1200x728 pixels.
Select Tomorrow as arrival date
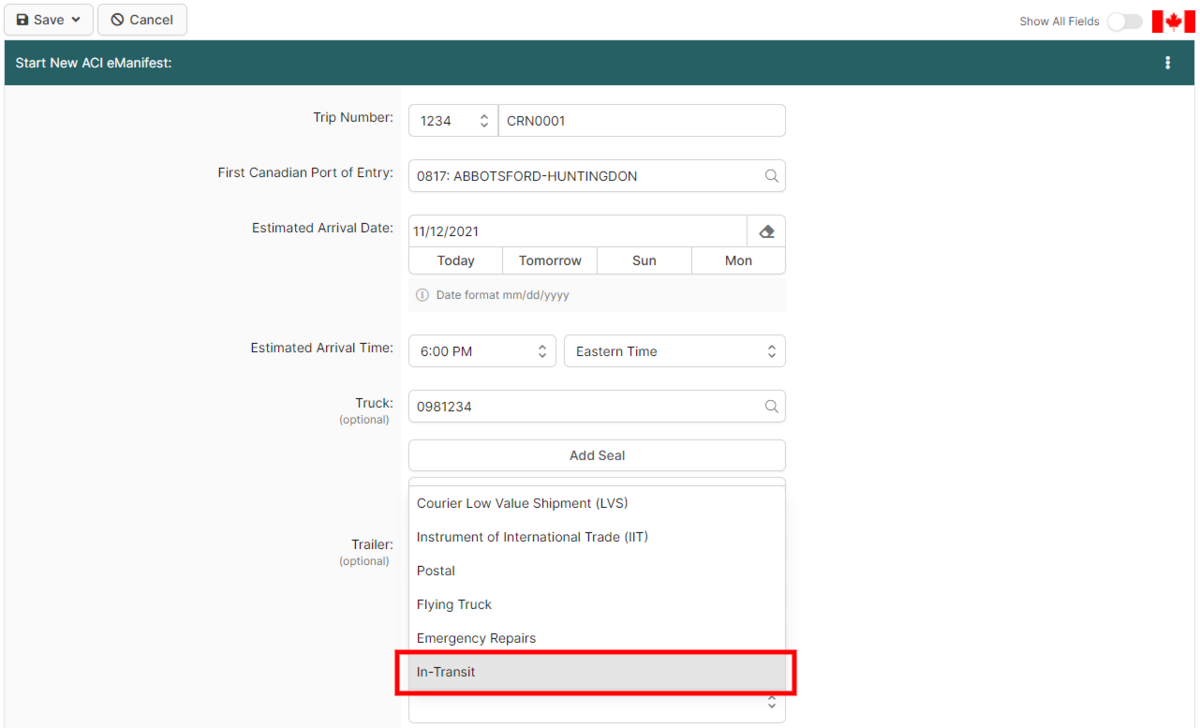(x=549, y=260)
